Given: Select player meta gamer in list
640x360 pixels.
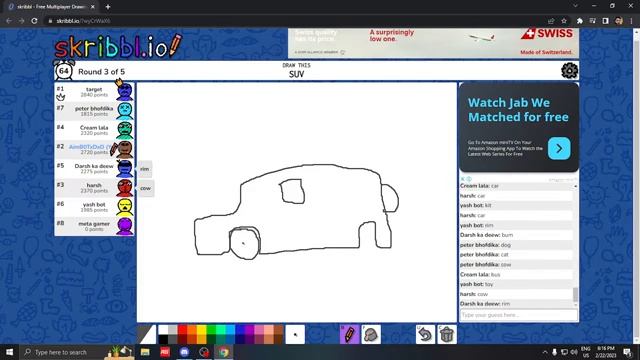Looking at the screenshot, I should pos(94,226).
